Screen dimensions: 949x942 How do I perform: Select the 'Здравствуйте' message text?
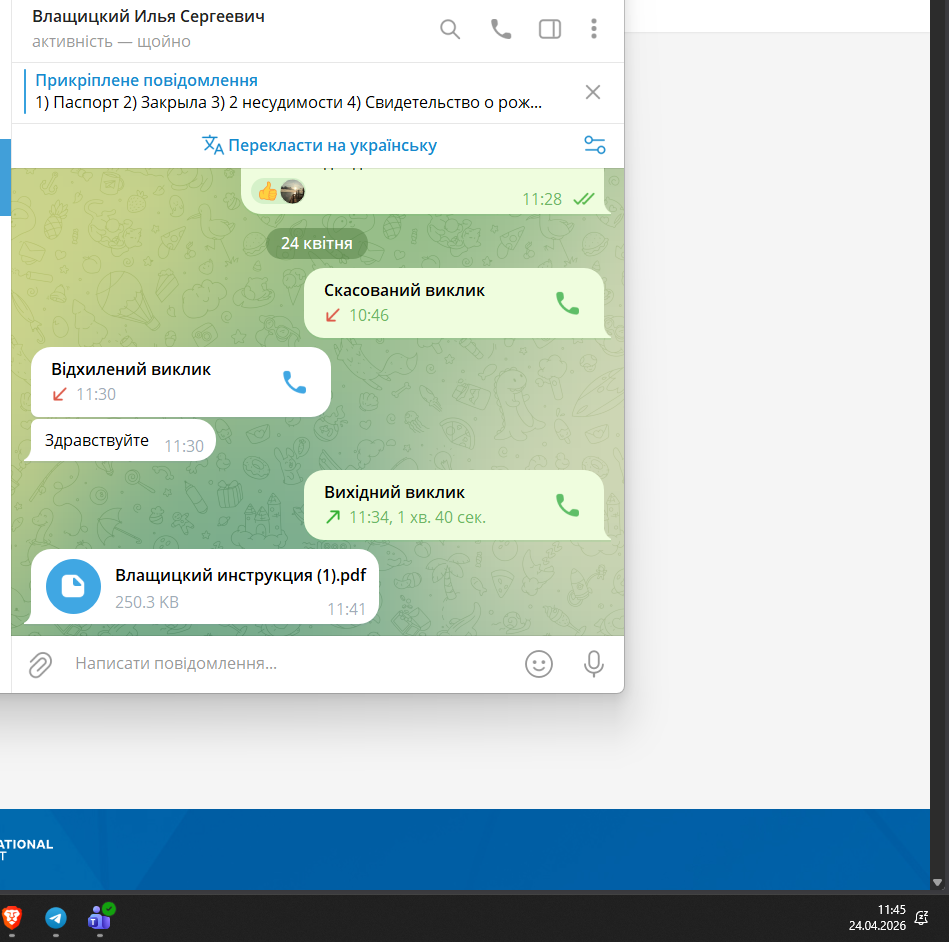point(97,440)
